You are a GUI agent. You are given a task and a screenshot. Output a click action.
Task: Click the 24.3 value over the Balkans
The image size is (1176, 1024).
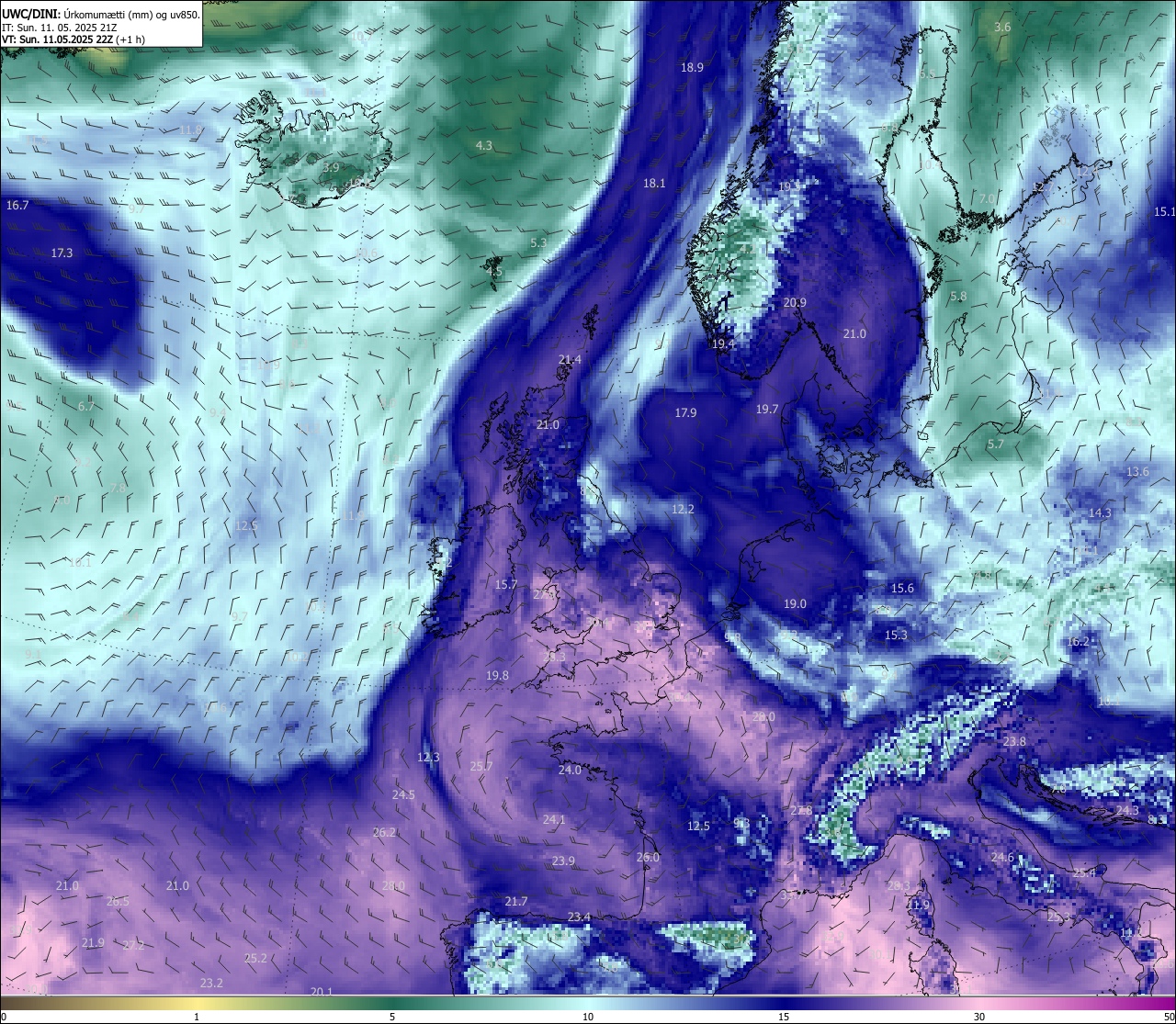(1126, 811)
